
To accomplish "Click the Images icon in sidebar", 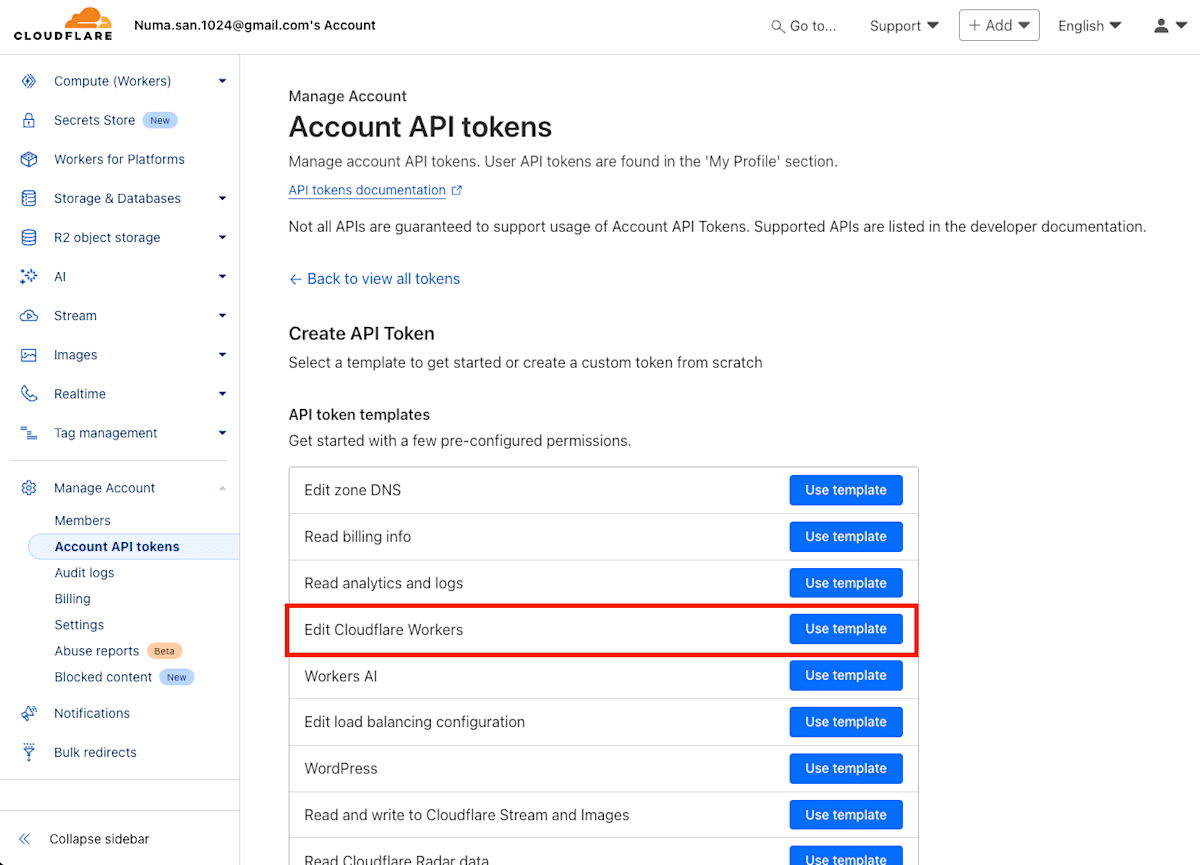I will click(x=29, y=355).
